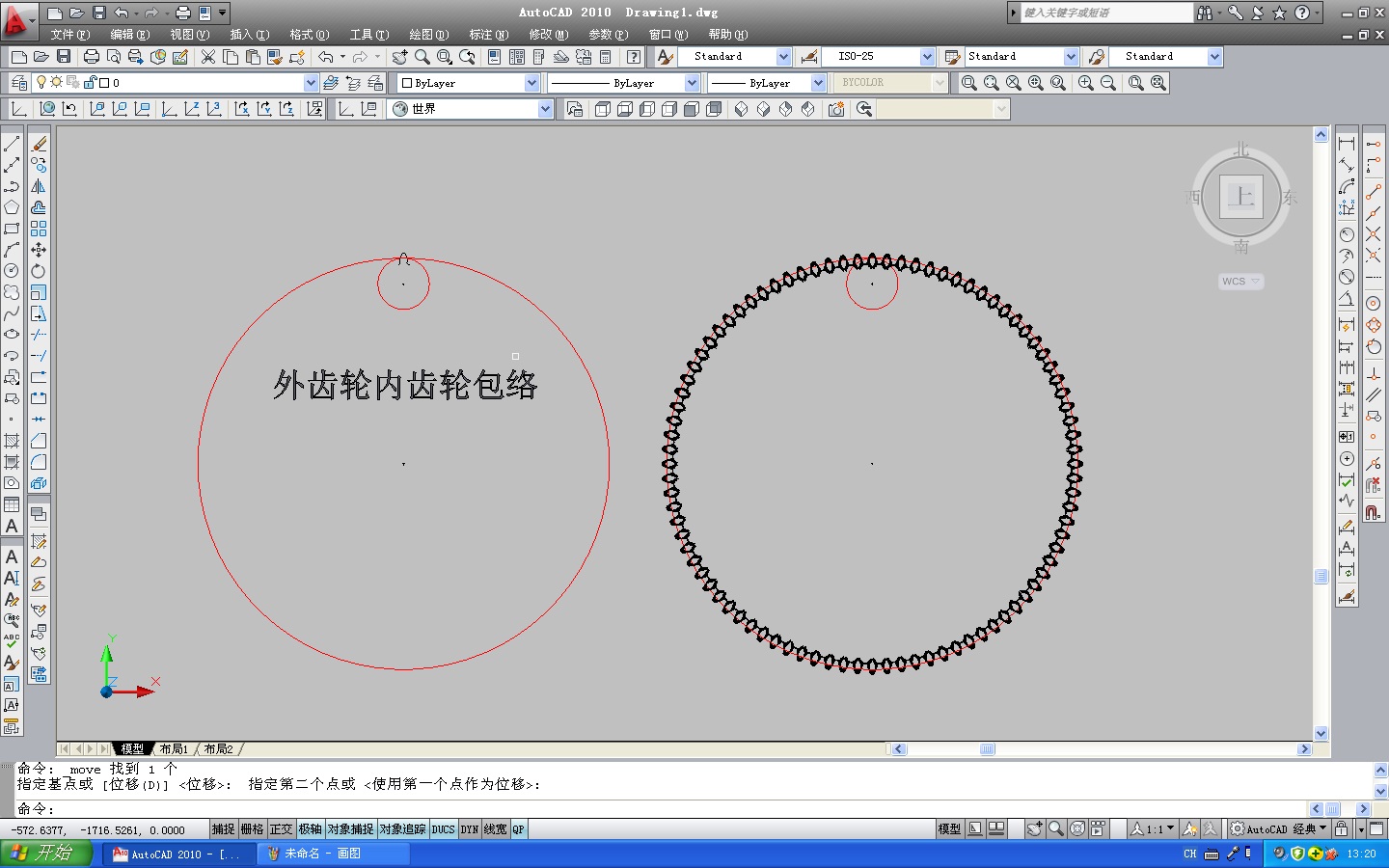Click the Cut scissors icon
The width and height of the screenshot is (1389, 868).
(x=207, y=57)
